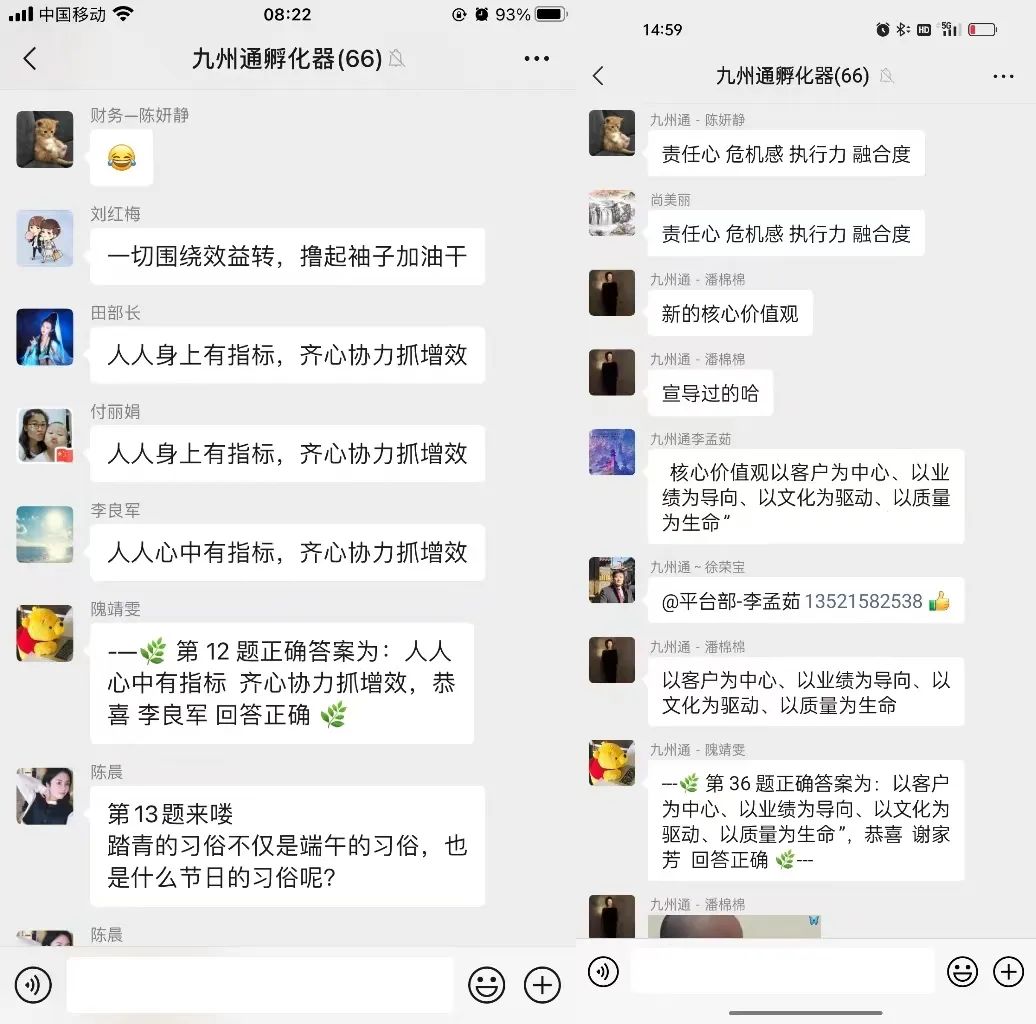Image resolution: width=1036 pixels, height=1024 pixels.
Task: Tap the plus attachment icon in right chat
Action: [1008, 972]
